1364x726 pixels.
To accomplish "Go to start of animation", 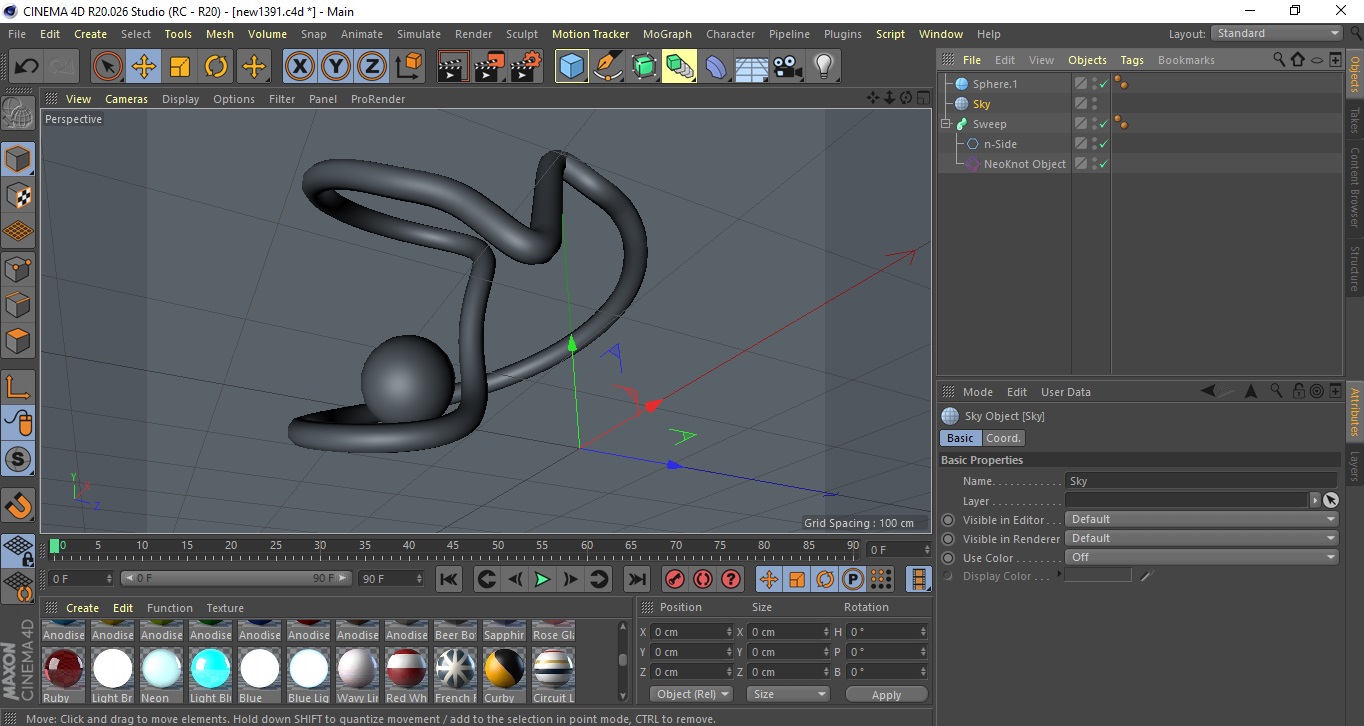I will pyautogui.click(x=449, y=579).
